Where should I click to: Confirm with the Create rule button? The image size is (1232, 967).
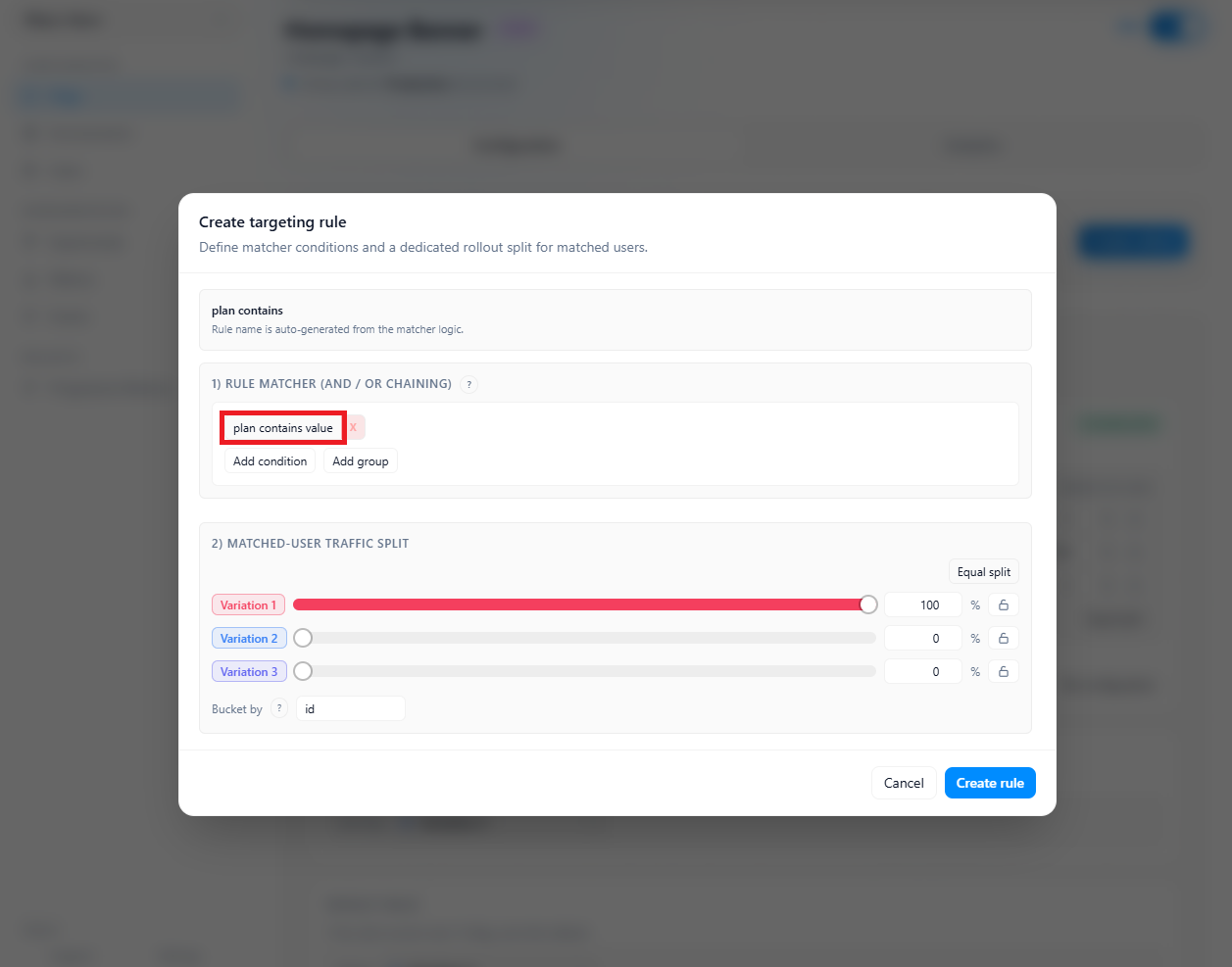[990, 783]
